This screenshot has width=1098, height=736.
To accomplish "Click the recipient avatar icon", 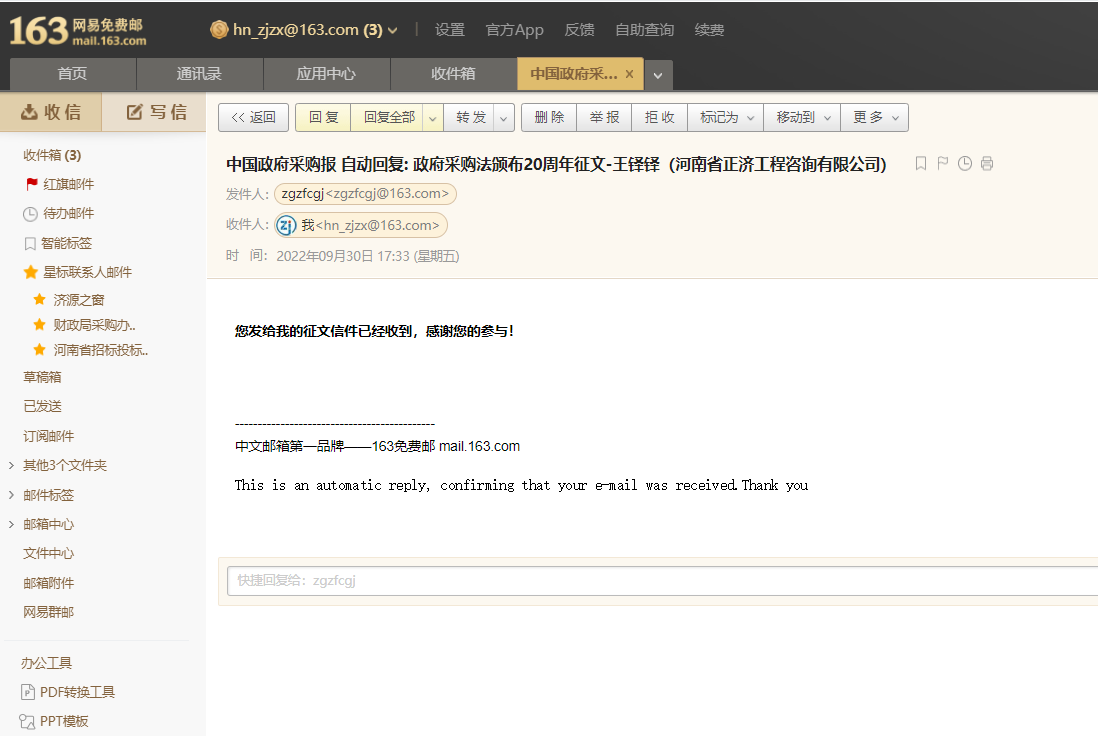I will pos(286,225).
